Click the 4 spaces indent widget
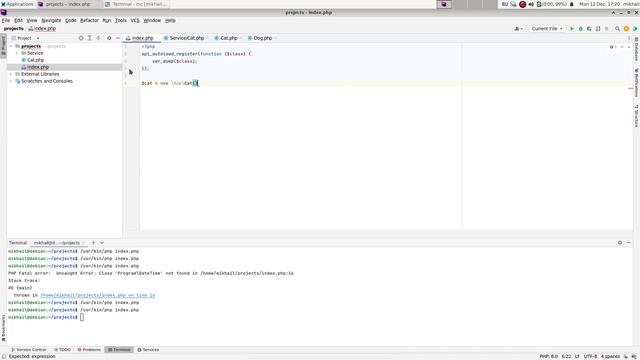 tap(610, 356)
